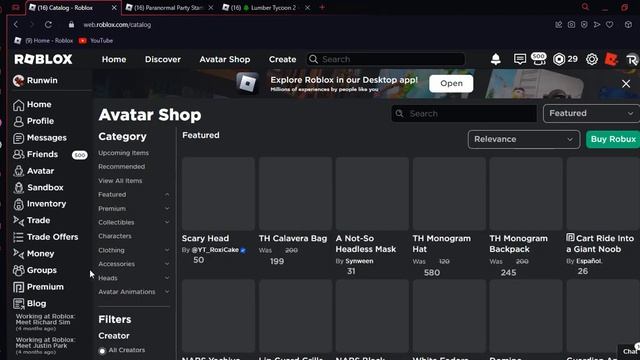The height and width of the screenshot is (360, 640).
Task: Go to Avatar Shop in top navigation
Action: pos(224,59)
